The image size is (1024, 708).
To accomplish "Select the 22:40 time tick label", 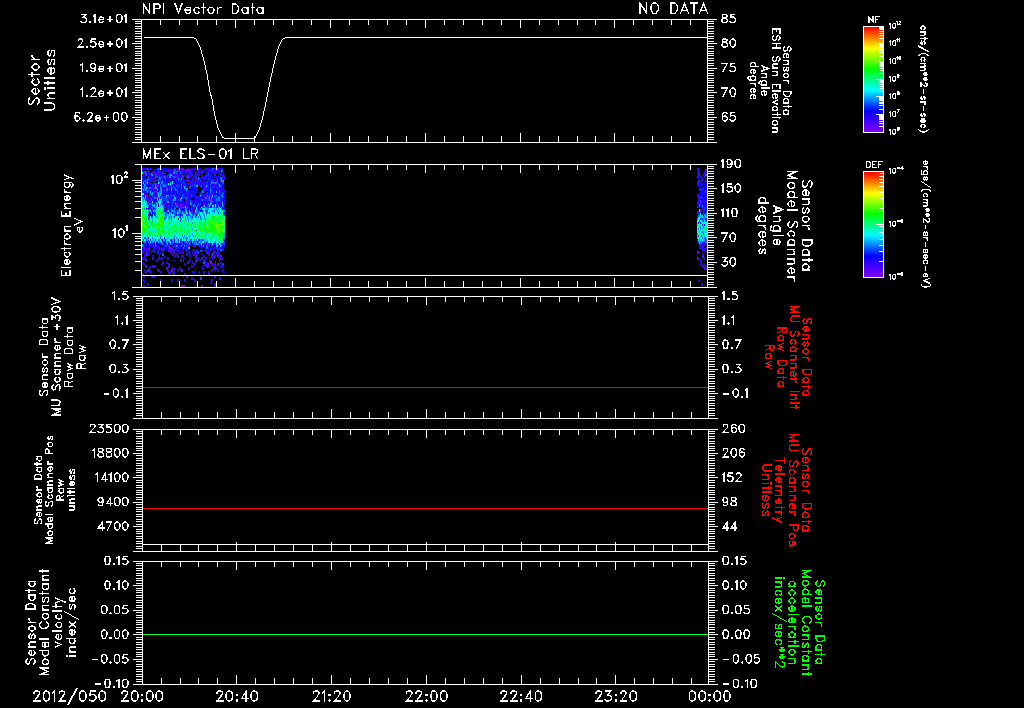I will [520, 696].
